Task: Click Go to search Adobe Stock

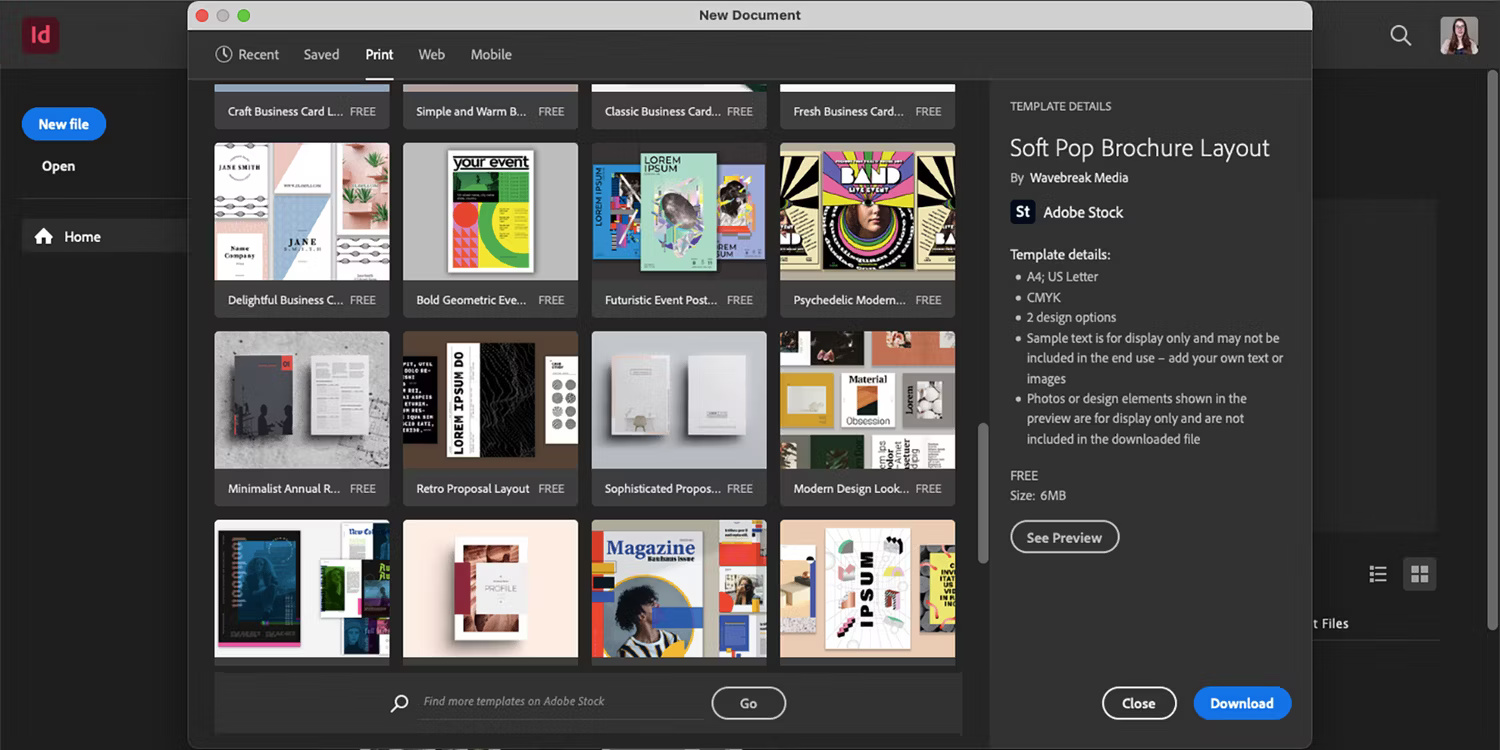Action: [x=748, y=703]
